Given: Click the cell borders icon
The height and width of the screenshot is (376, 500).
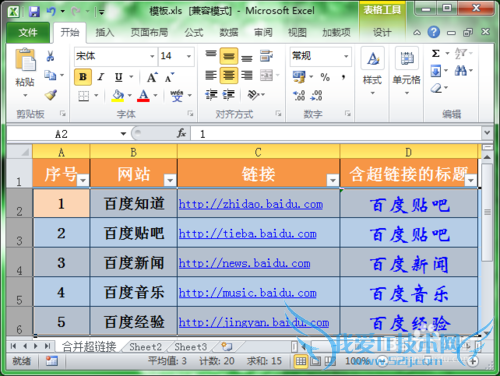Looking at the screenshot, I should pos(83,96).
